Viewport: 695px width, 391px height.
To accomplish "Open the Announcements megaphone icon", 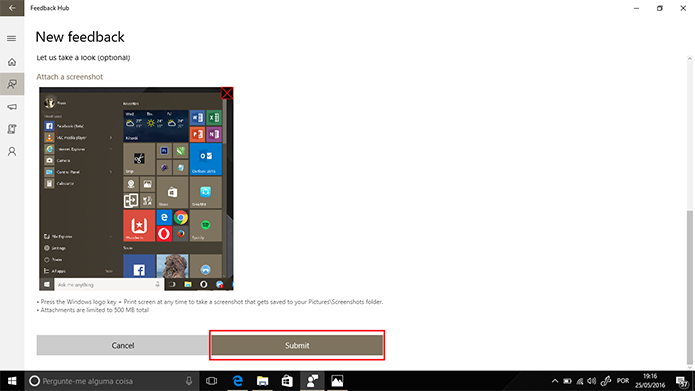I will coord(12,107).
